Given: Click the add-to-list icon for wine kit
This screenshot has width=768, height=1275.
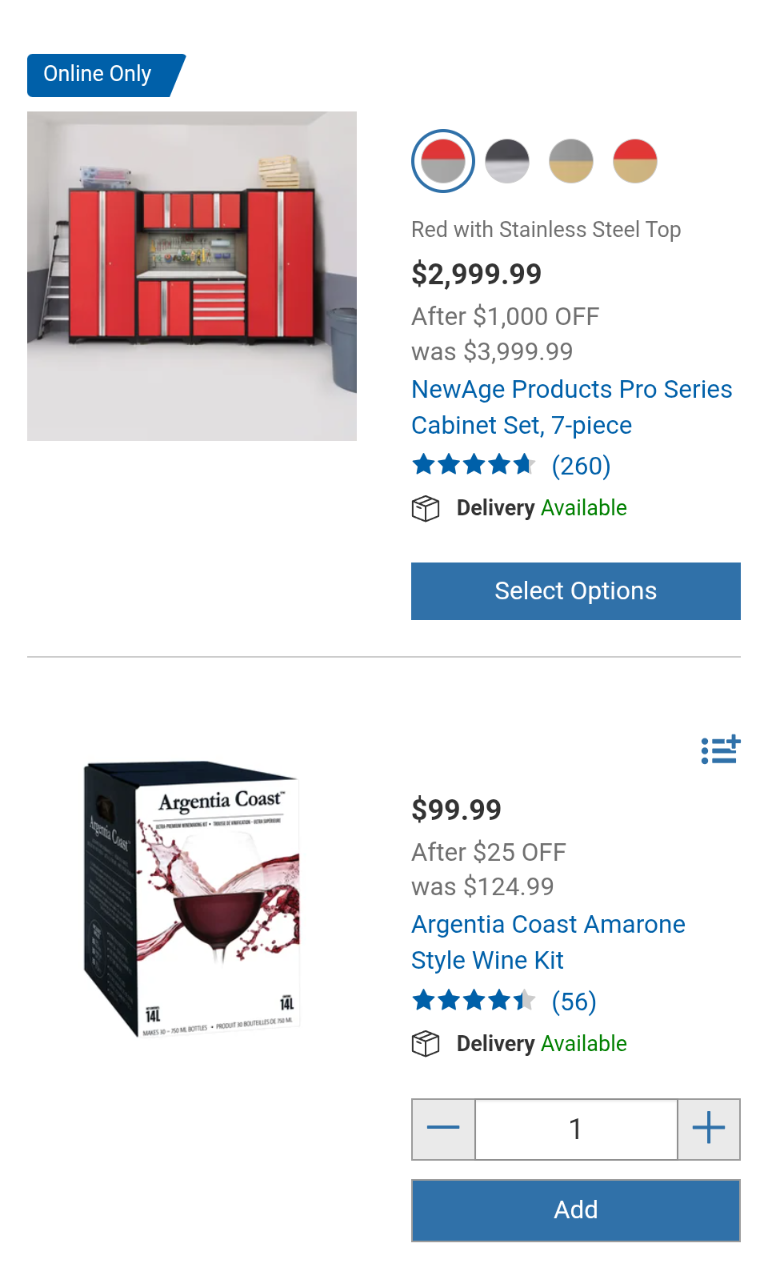Looking at the screenshot, I should point(720,749).
